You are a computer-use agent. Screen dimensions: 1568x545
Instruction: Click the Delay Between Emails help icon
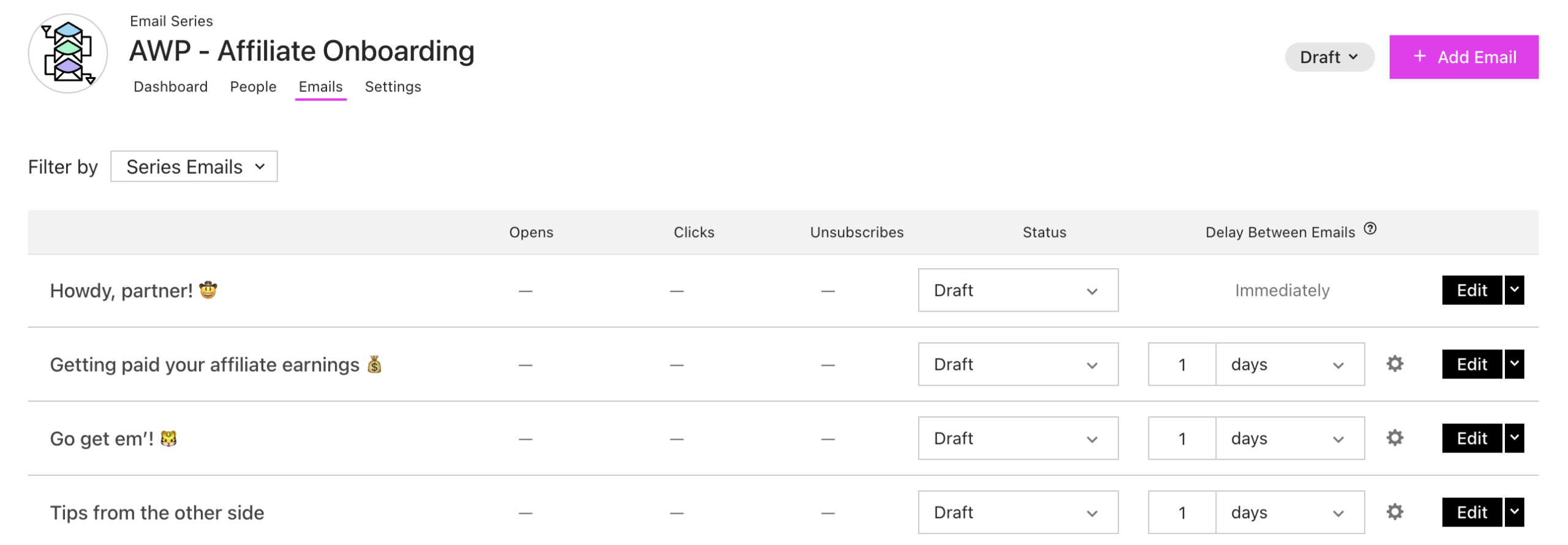[1370, 228]
